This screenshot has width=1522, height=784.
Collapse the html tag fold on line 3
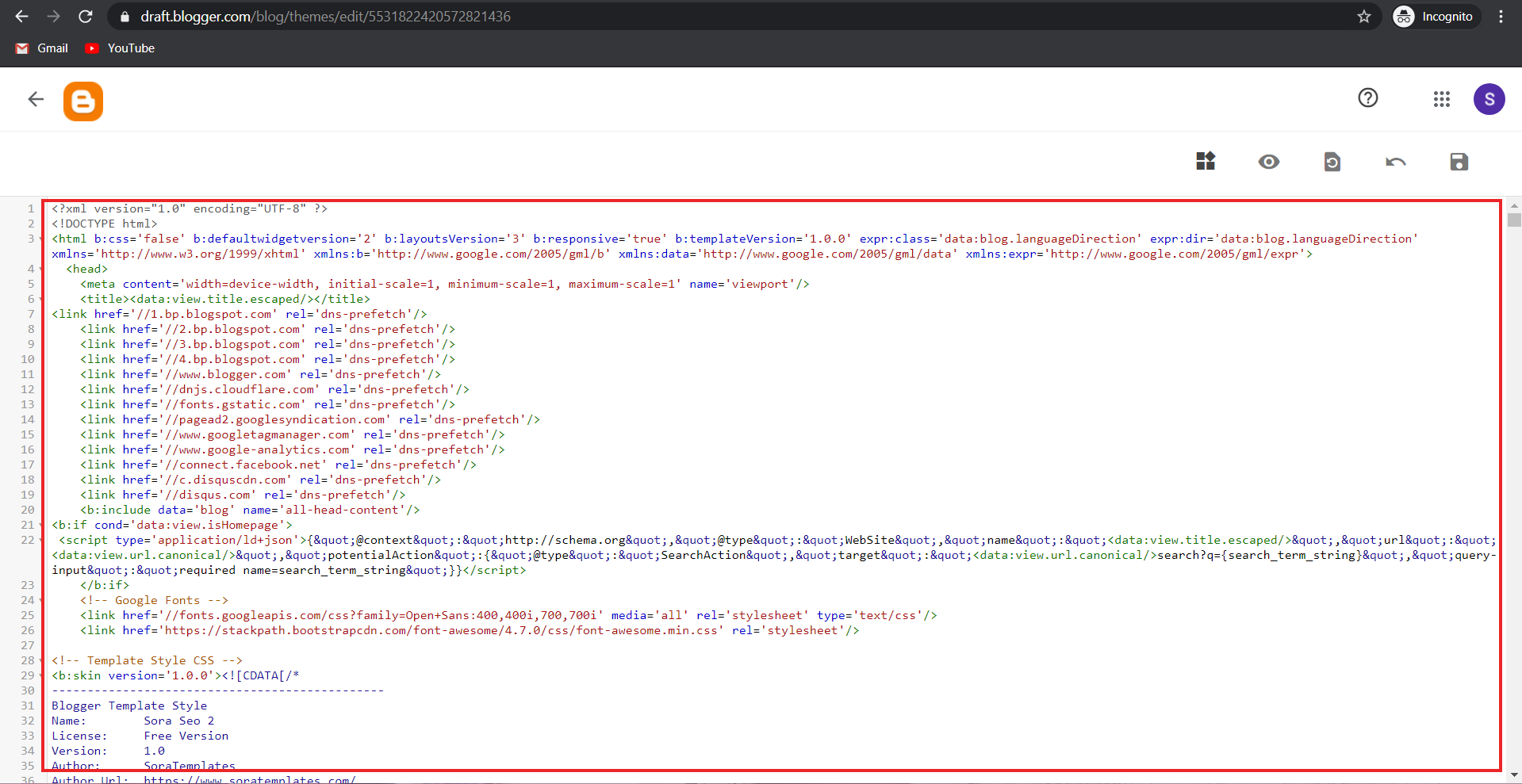(41, 239)
